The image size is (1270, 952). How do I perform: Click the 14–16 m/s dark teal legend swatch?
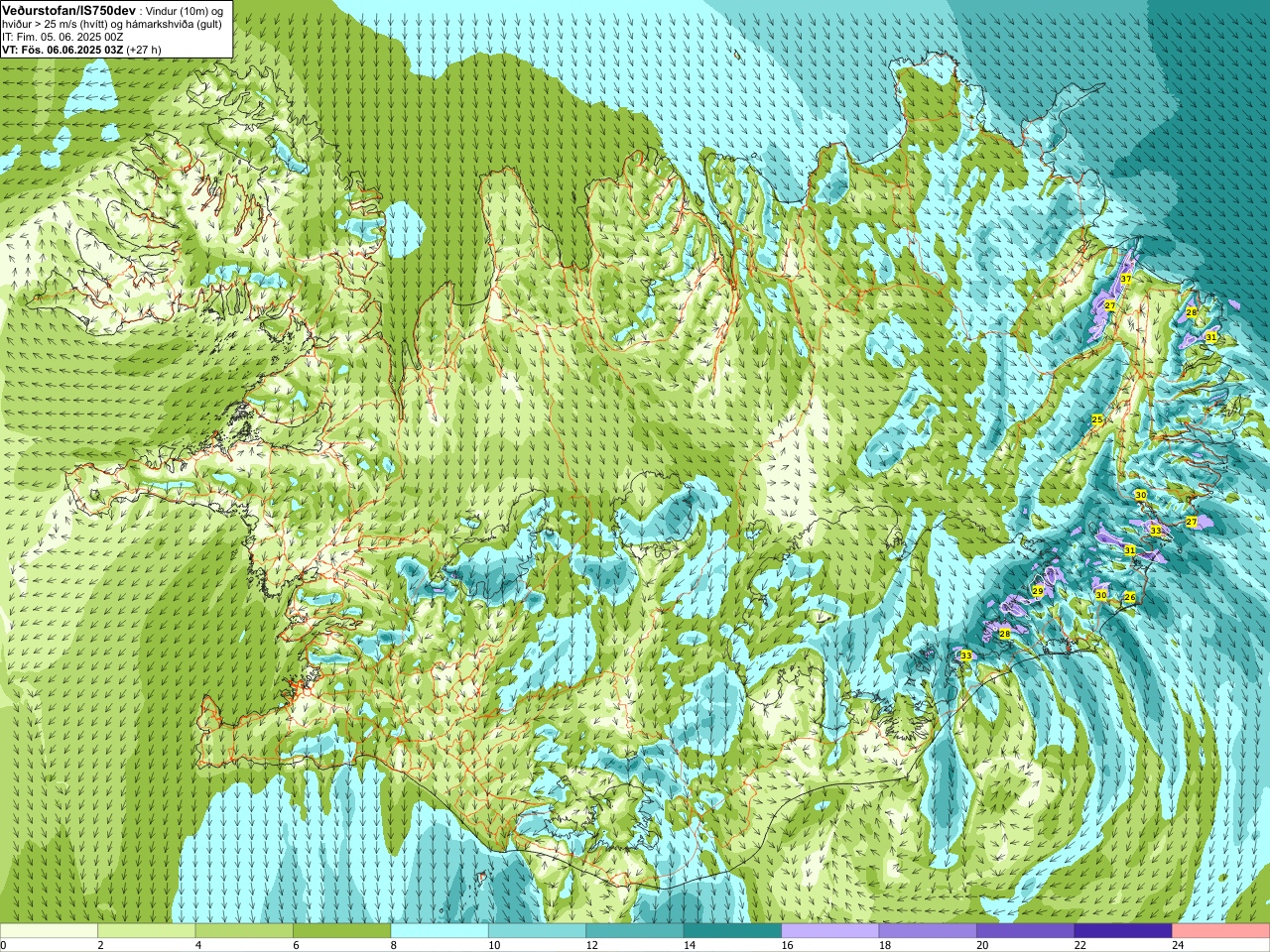coord(732,931)
